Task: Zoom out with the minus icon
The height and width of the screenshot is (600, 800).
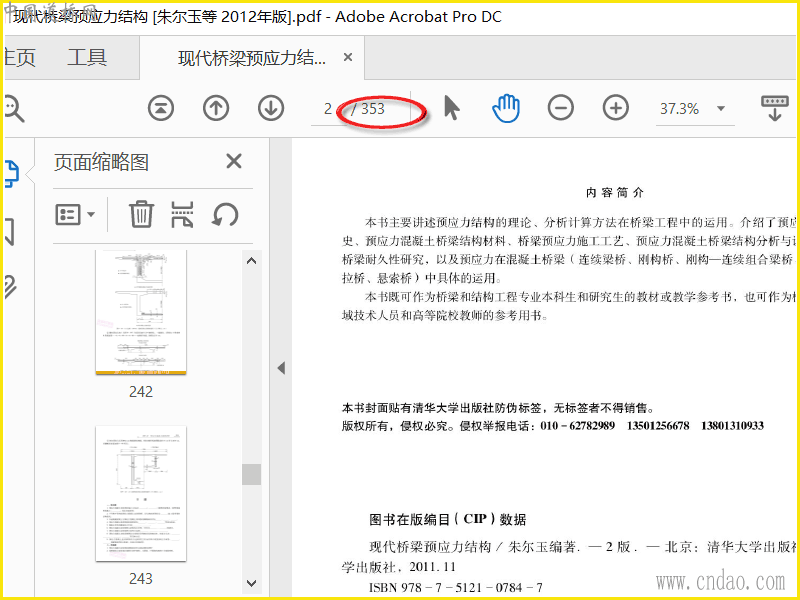Action: point(561,108)
